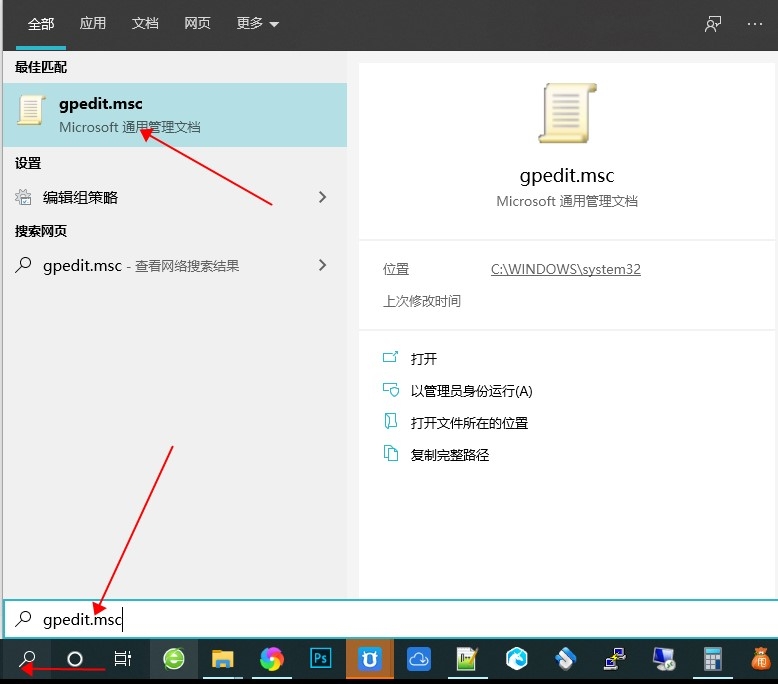Expand the gpedit.msc web search arrow
The height and width of the screenshot is (684, 778).
pyautogui.click(x=322, y=265)
